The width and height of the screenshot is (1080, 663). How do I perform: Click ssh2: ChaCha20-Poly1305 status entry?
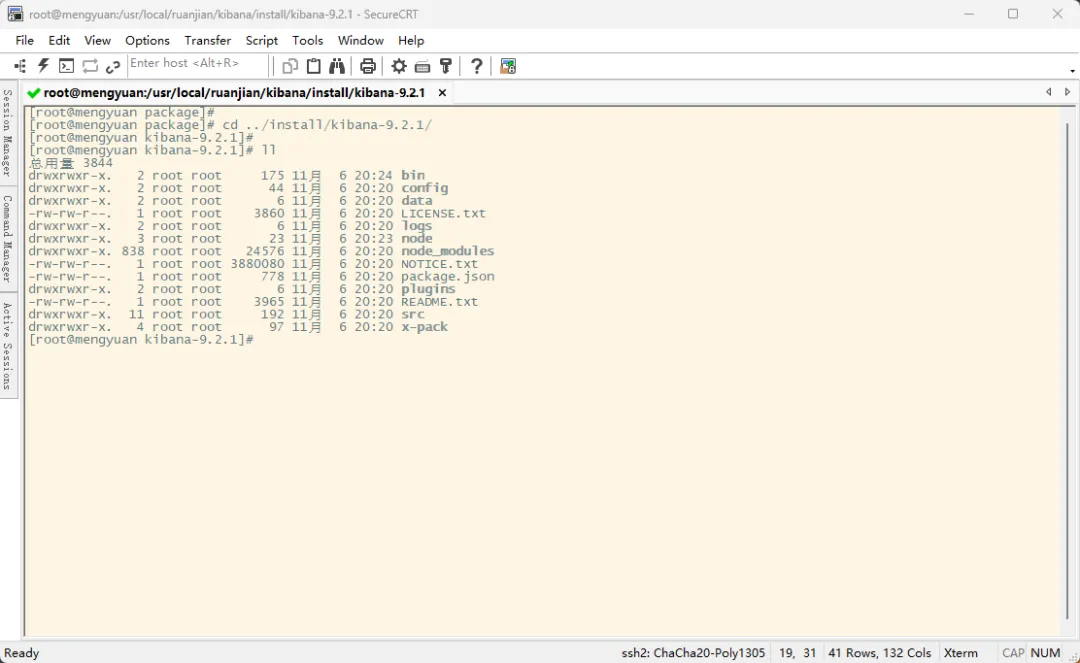(x=693, y=653)
